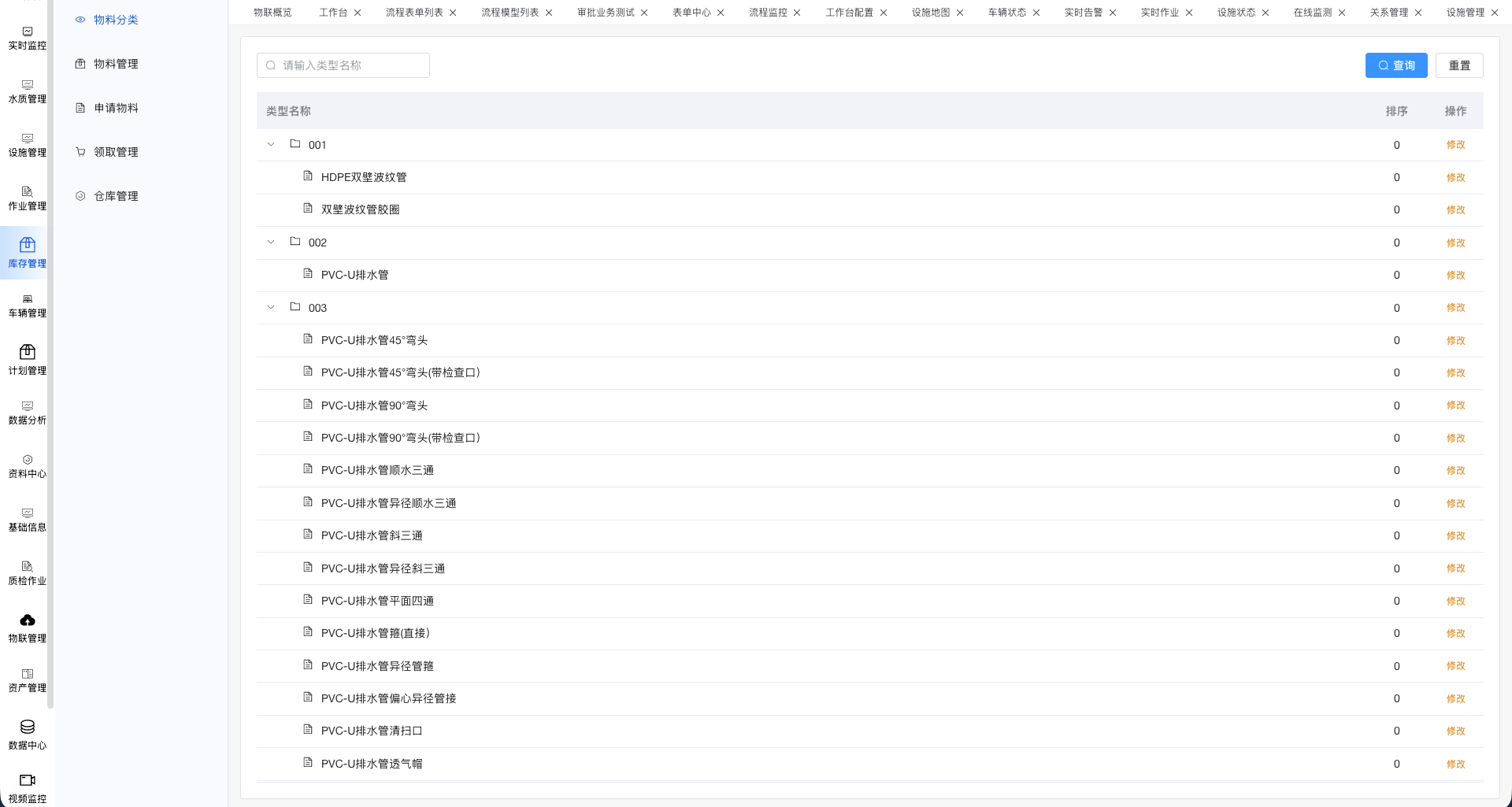Open 物料管理 in the submenu
The height and width of the screenshot is (807, 1512).
(116, 64)
